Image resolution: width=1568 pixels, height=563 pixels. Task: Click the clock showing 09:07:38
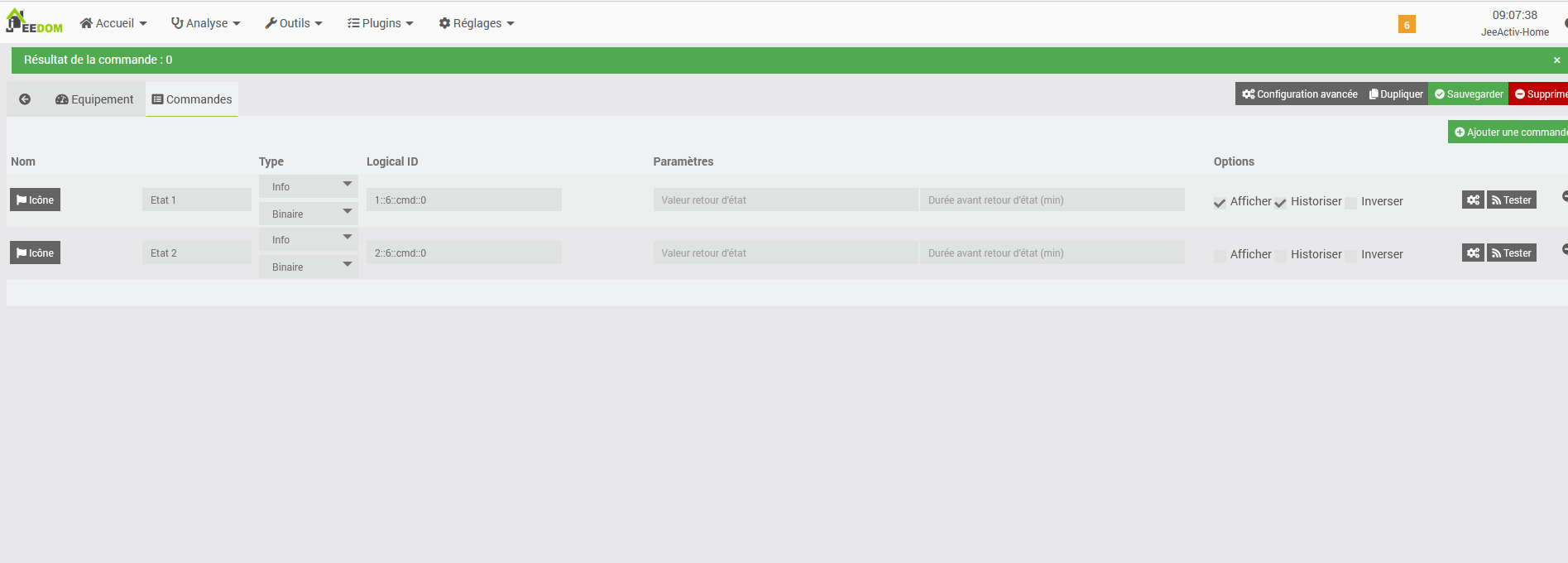[1514, 15]
